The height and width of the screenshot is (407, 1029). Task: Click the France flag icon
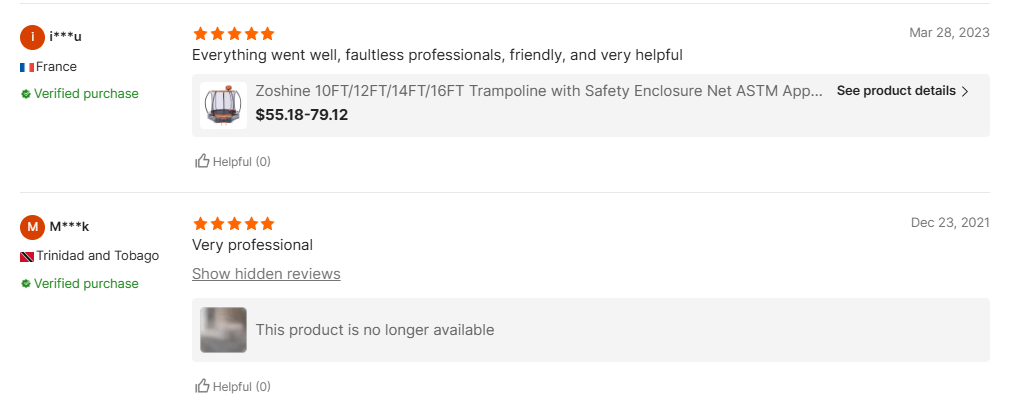point(27,67)
